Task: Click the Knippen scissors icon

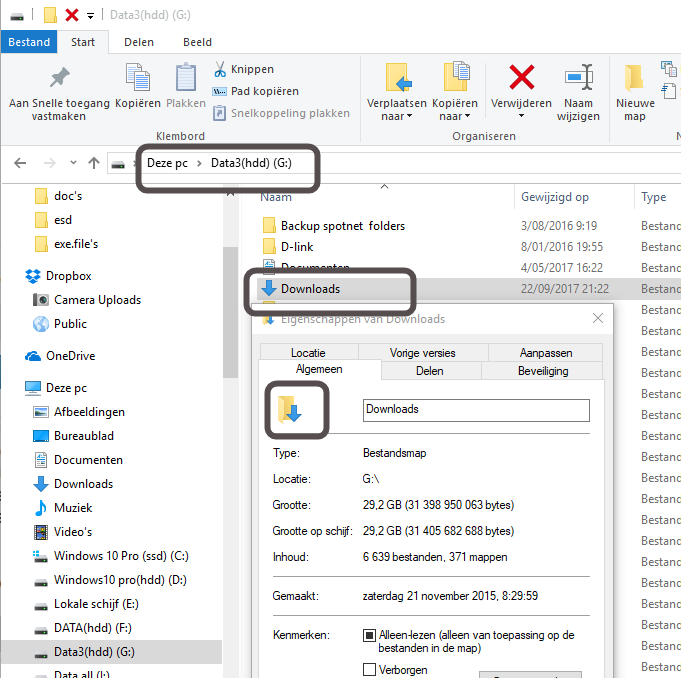Action: point(220,69)
